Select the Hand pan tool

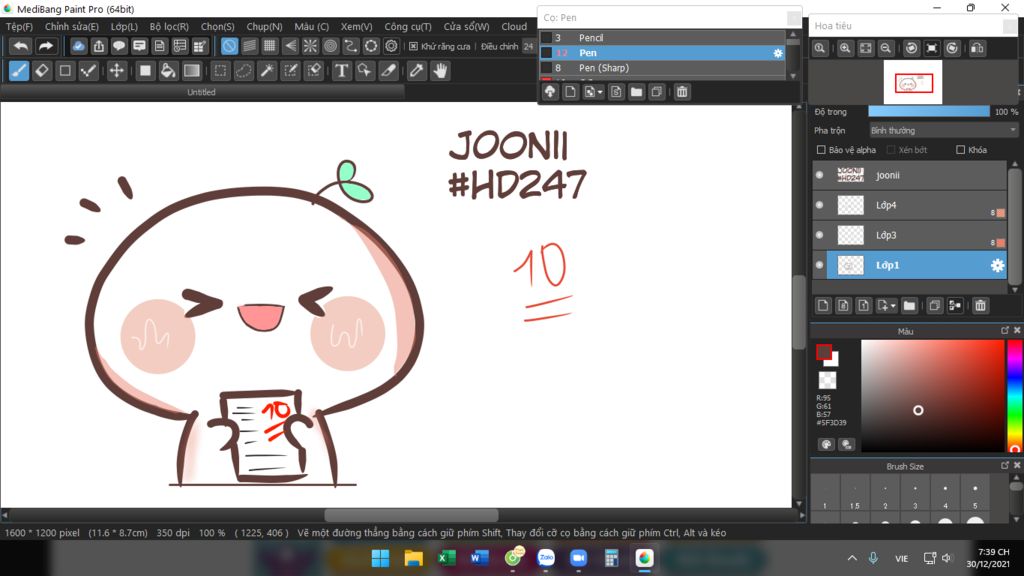440,71
